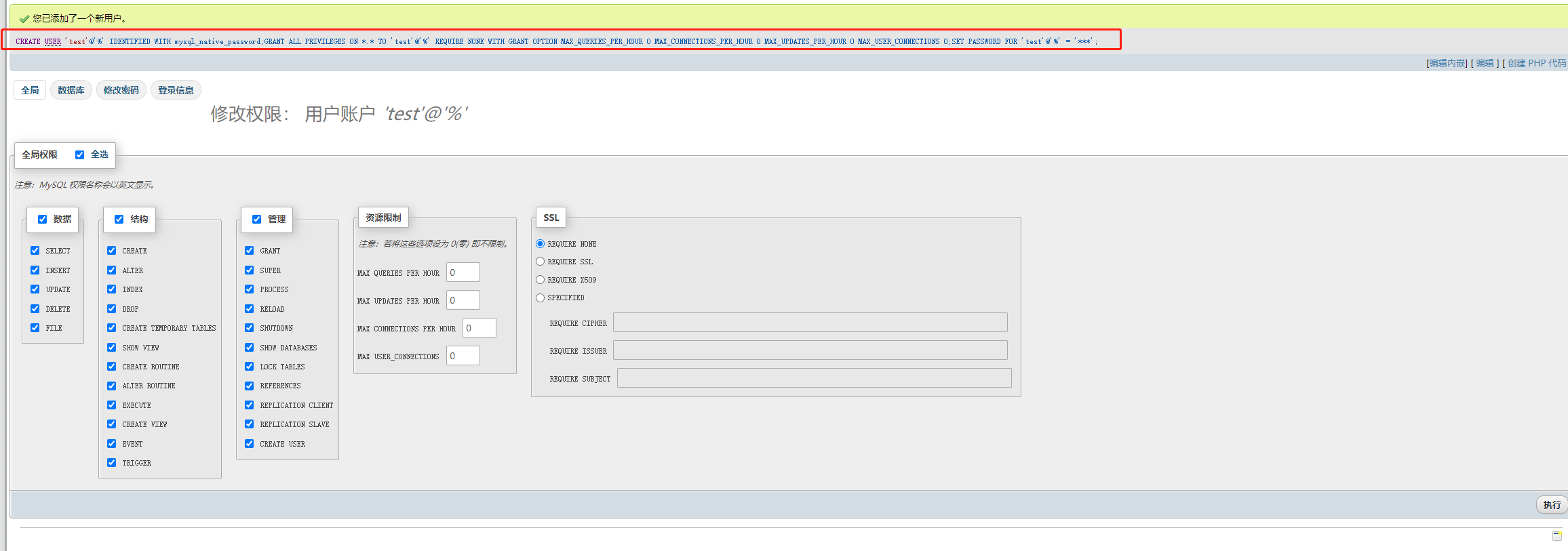
Task: Uncheck the CREATE ROUTINE privilege
Action: [111, 366]
